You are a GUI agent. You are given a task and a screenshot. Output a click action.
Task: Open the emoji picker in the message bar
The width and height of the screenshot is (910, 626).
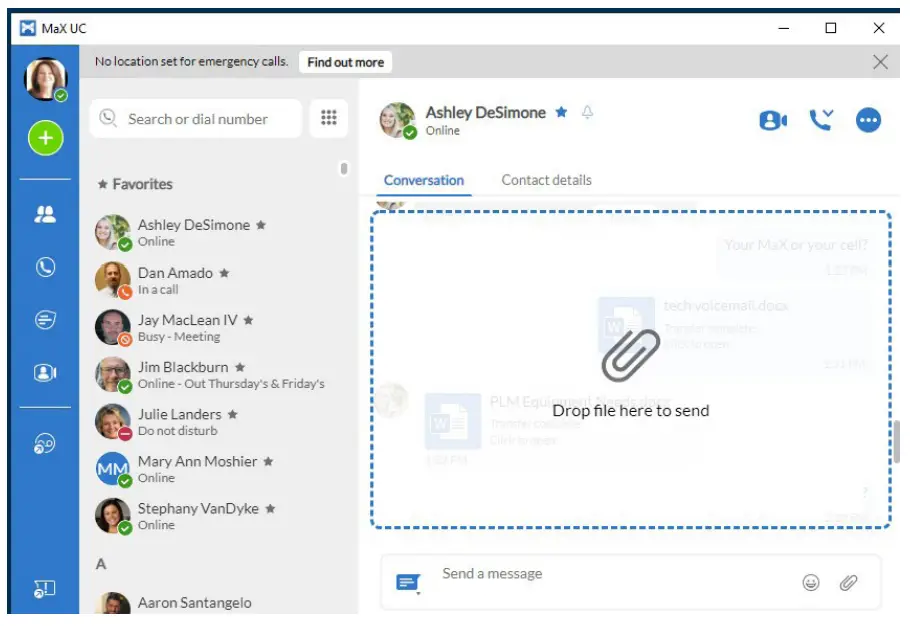pyautogui.click(x=810, y=578)
